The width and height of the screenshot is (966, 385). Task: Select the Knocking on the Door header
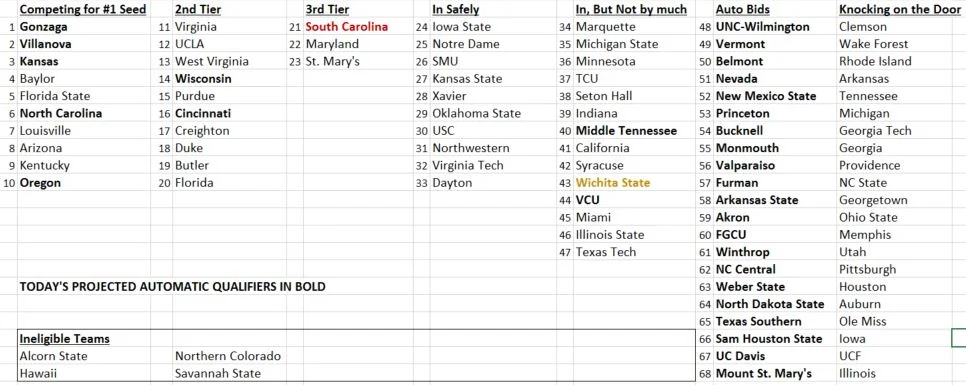(900, 9)
